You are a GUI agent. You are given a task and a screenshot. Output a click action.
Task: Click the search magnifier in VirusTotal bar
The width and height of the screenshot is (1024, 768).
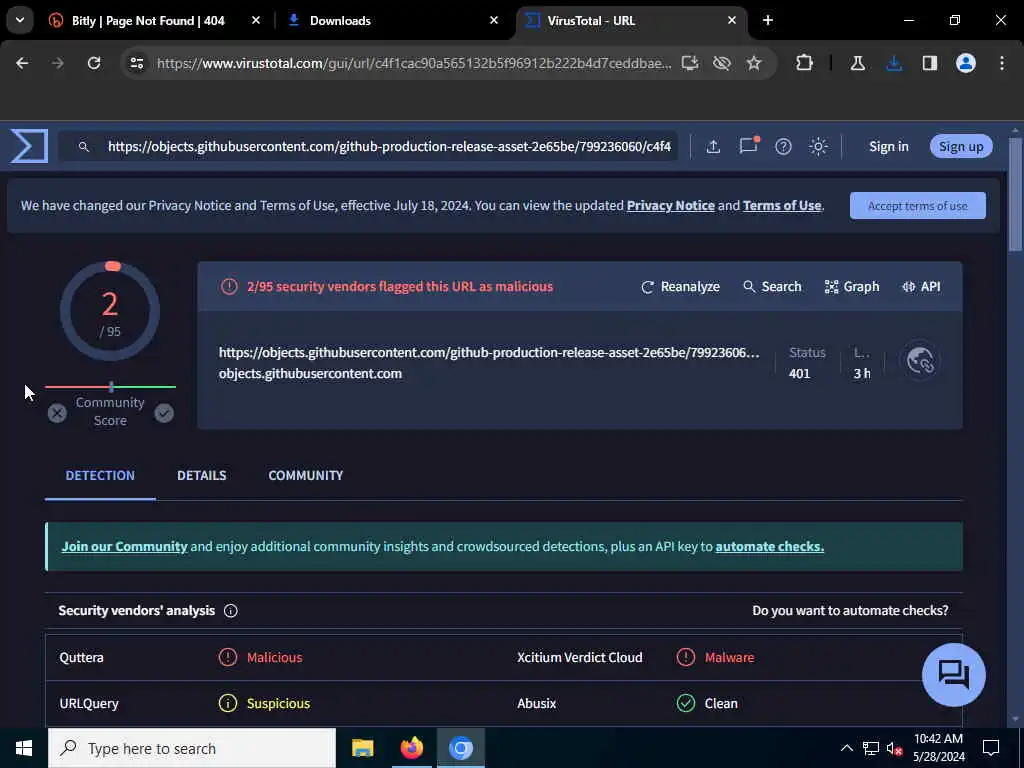[84, 146]
